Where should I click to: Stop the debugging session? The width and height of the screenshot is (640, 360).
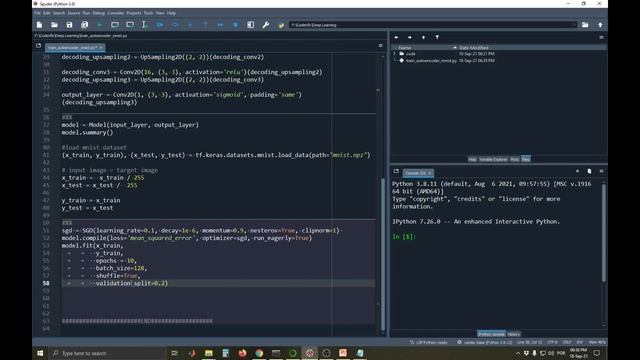coord(236,25)
